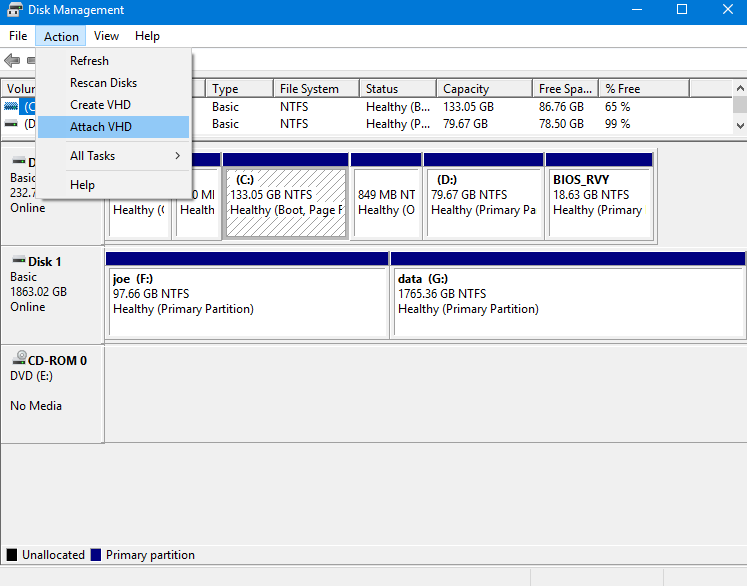747x586 pixels.
Task: Click the Disk Management title bar icon
Action: point(15,10)
